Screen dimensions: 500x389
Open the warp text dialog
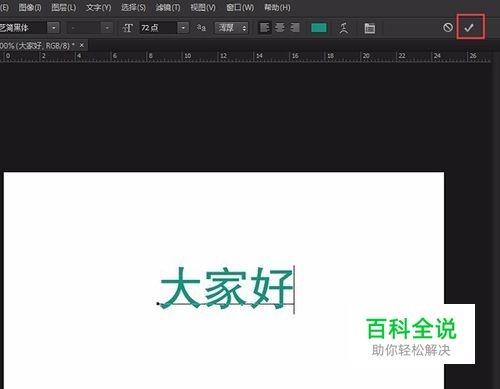tap(344, 28)
